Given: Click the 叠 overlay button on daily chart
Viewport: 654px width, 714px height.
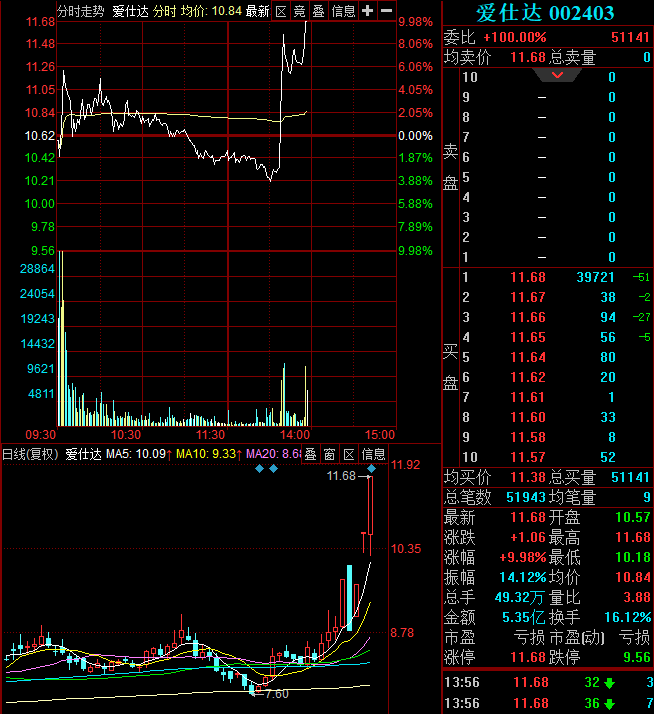Looking at the screenshot, I should pyautogui.click(x=311, y=454).
